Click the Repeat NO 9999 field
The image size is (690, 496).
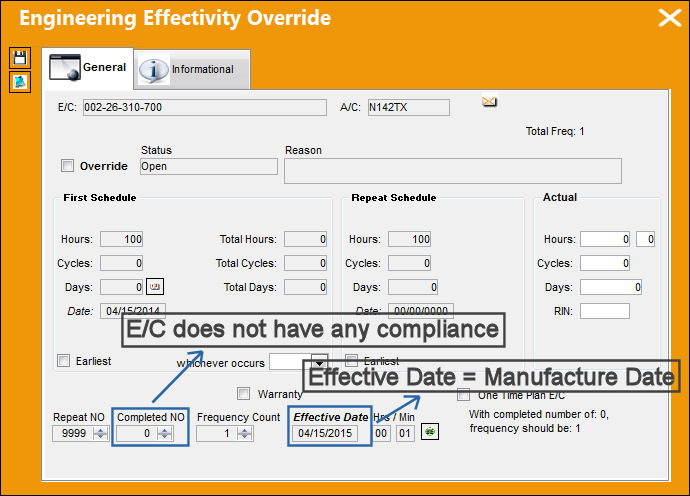[x=73, y=433]
